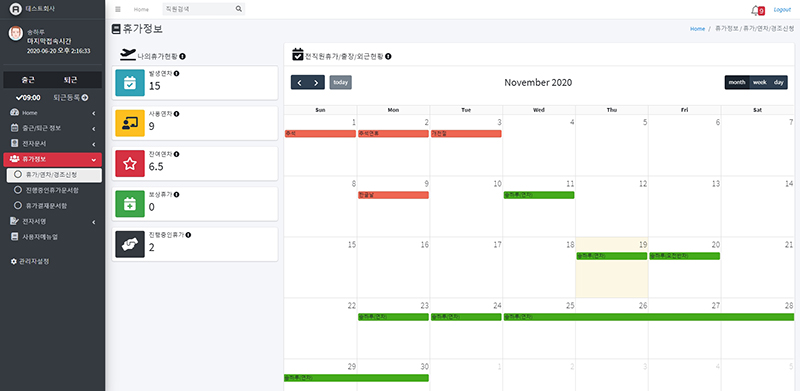Click the info icon next to 전직원휴가/출장/외근현황
The image size is (800, 391).
[x=388, y=56]
